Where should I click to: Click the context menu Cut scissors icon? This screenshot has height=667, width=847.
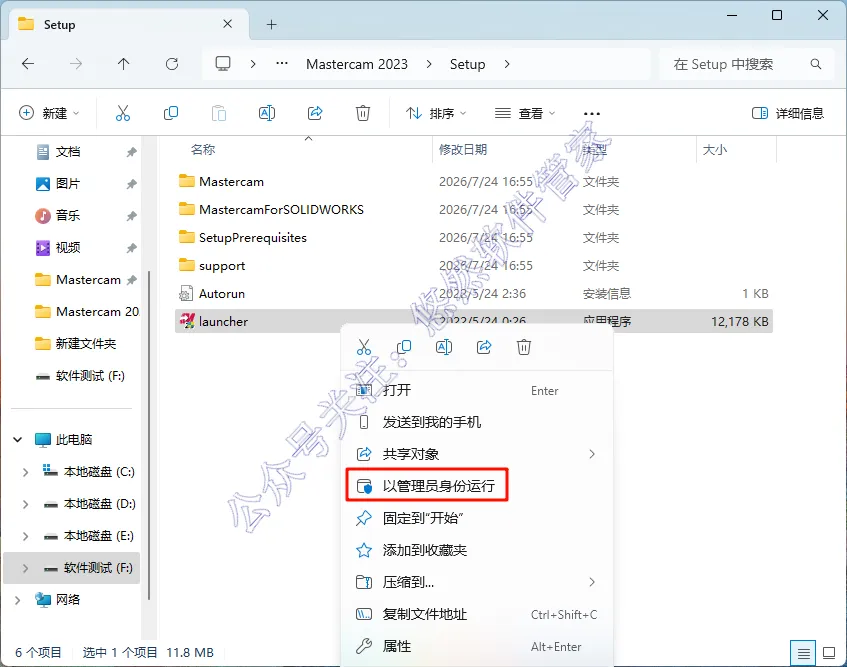(364, 347)
